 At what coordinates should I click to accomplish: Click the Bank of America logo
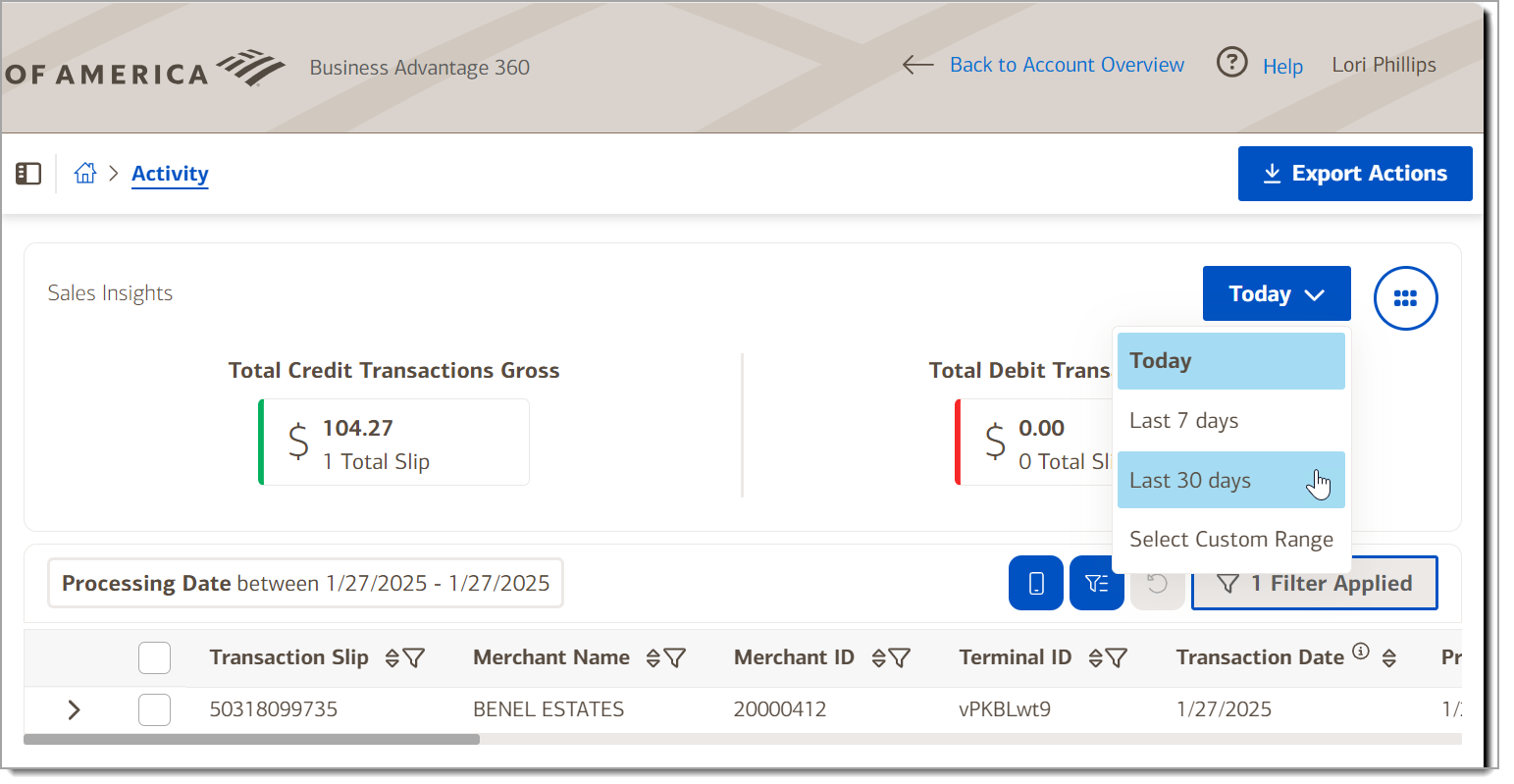[x=145, y=70]
